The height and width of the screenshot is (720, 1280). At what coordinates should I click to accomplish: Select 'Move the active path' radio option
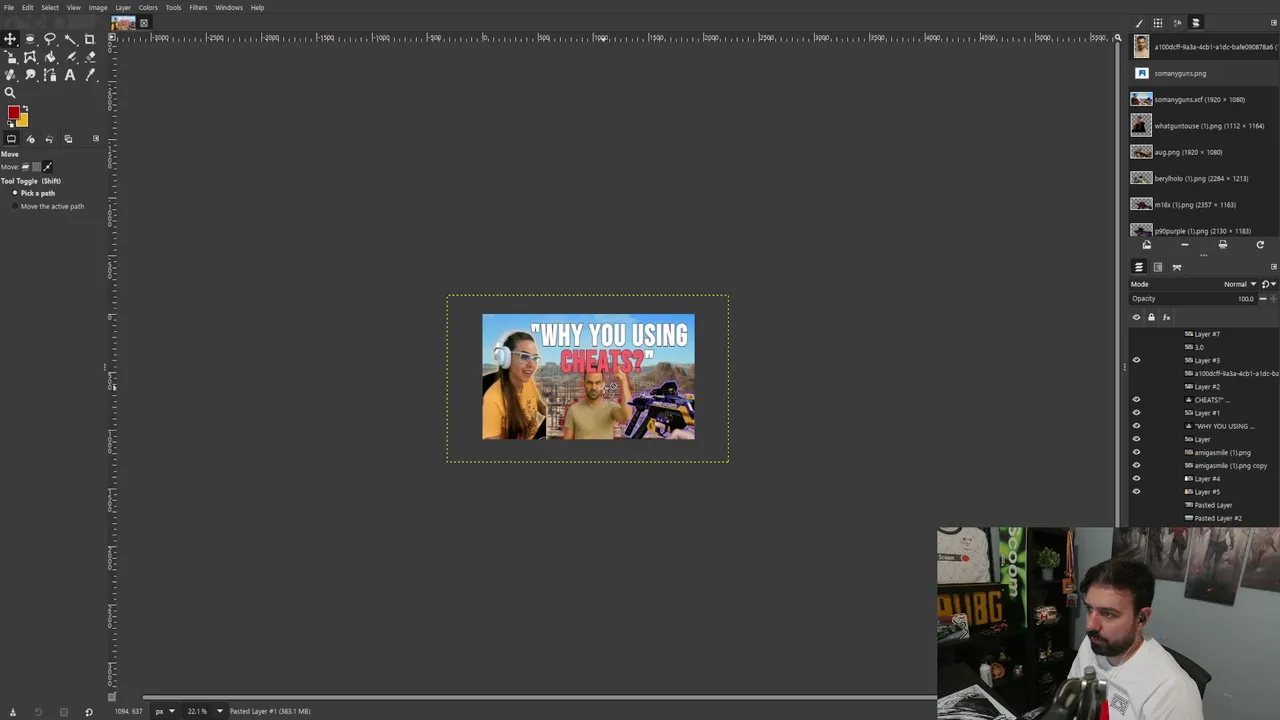tap(47, 206)
